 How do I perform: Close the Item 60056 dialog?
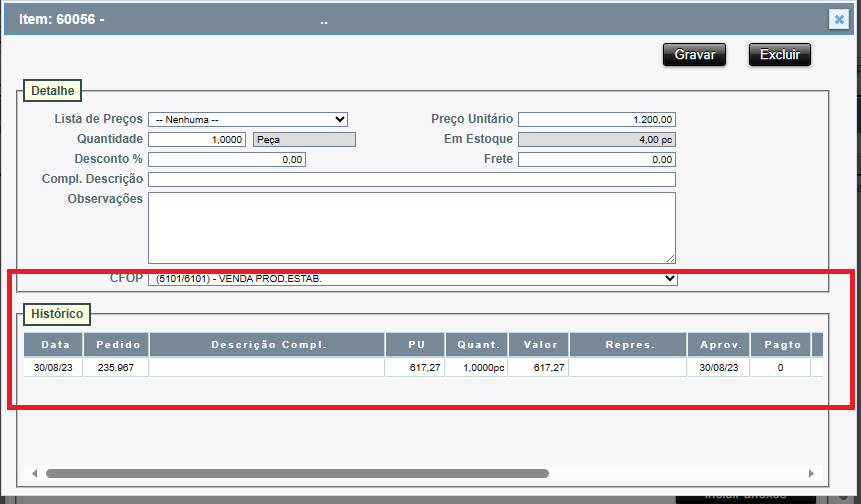pos(839,19)
